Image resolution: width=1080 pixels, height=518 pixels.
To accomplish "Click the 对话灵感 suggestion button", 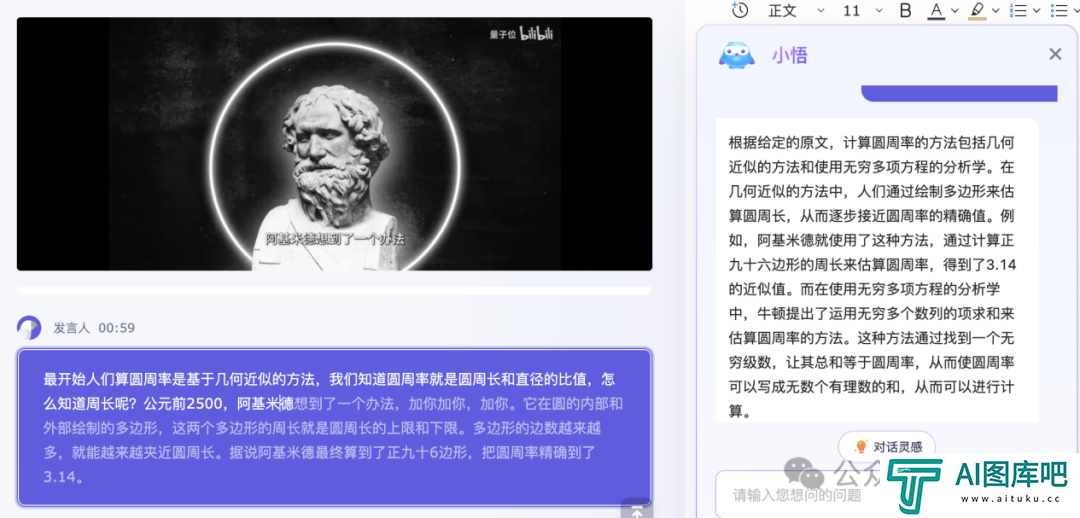I will tap(887, 446).
